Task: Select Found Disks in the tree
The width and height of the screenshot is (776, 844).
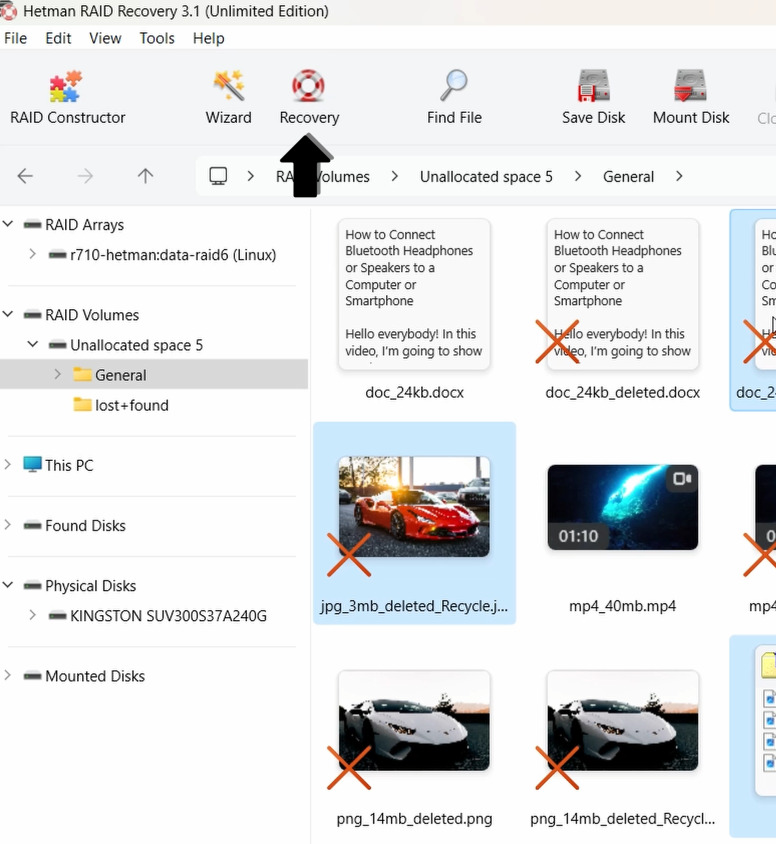Action: coord(85,525)
